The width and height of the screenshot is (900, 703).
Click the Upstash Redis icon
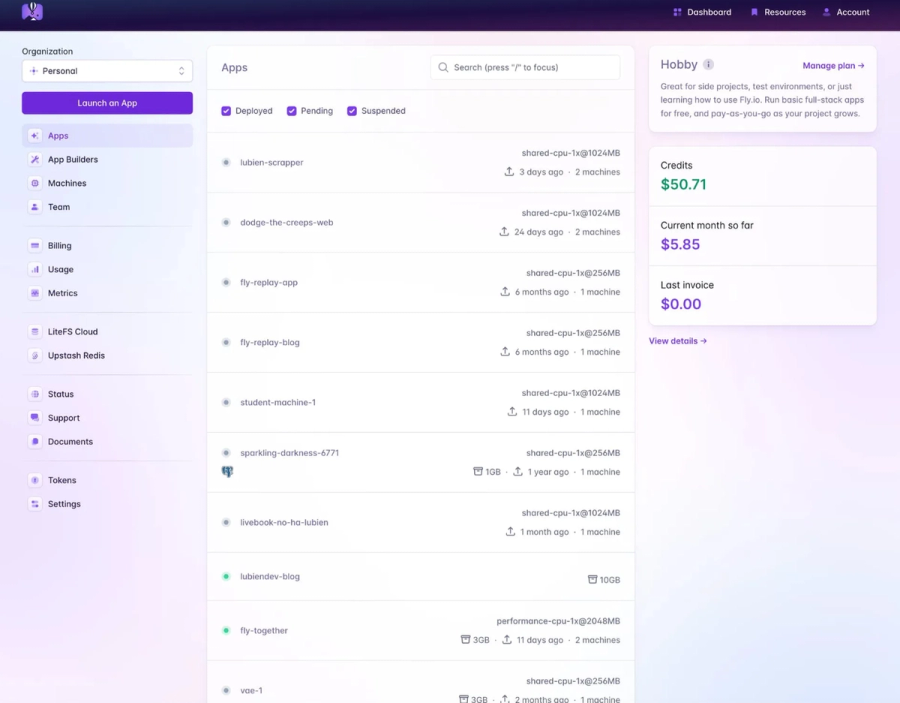[x=35, y=355]
